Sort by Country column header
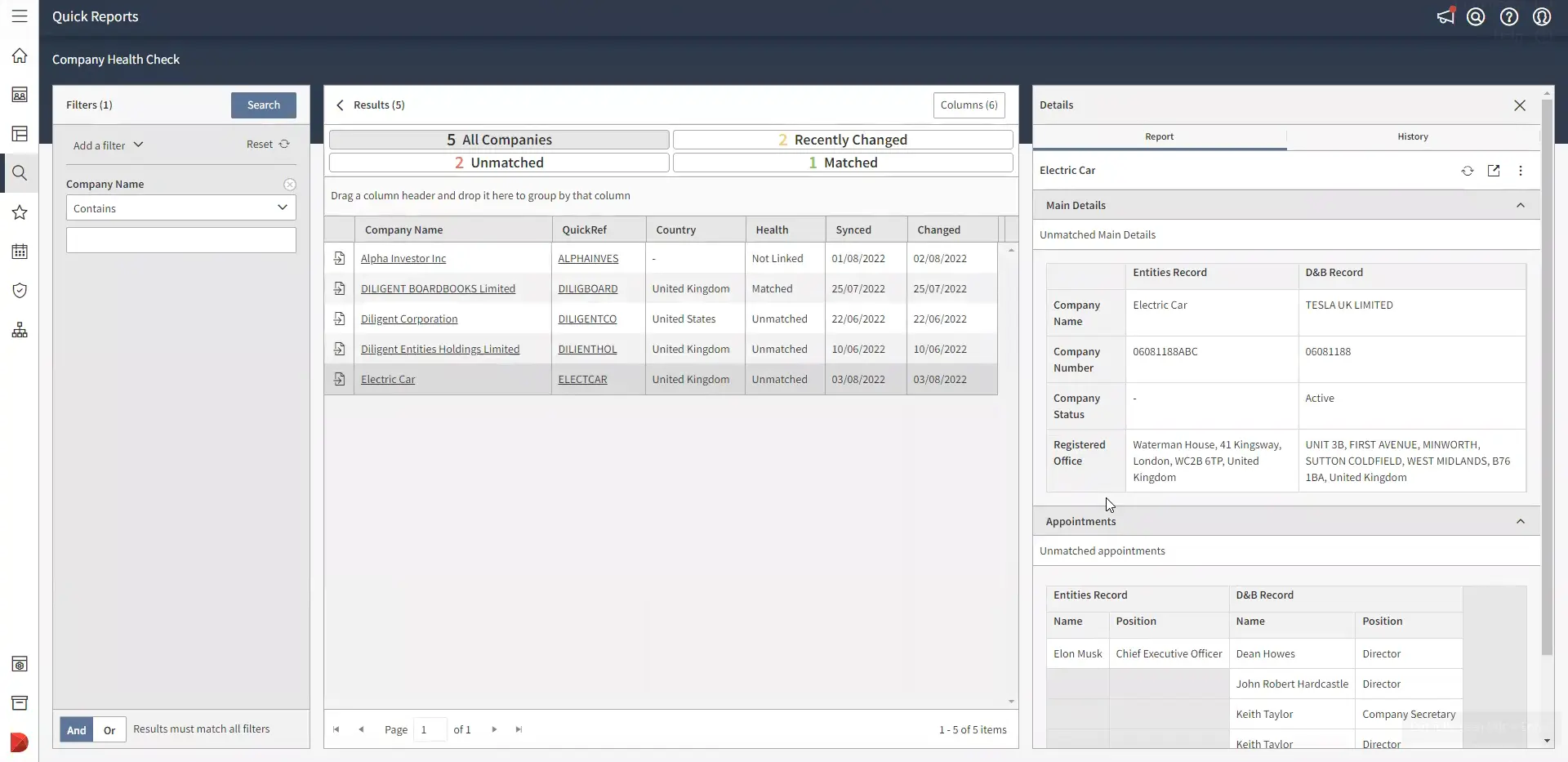This screenshot has width=1568, height=762. pos(695,229)
